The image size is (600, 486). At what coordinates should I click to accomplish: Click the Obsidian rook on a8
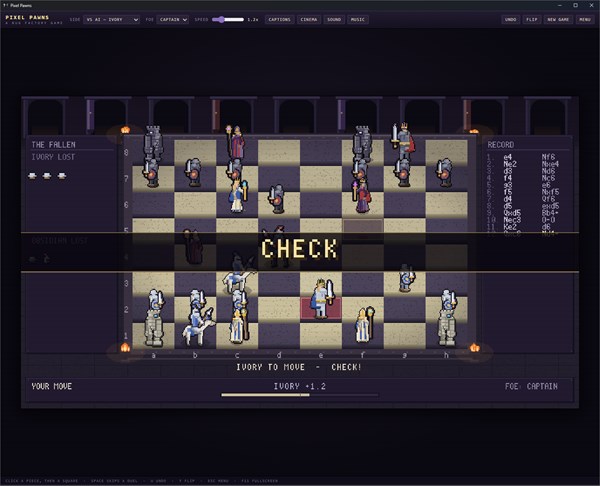(x=153, y=144)
